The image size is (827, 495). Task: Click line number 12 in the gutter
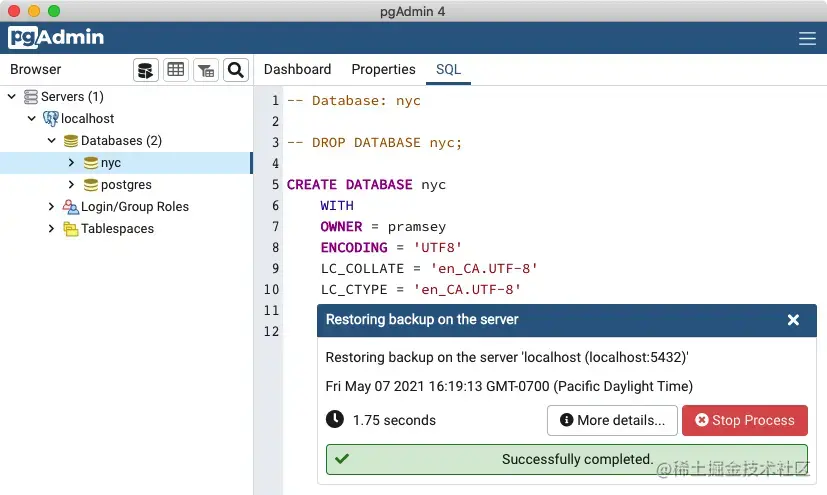272,332
